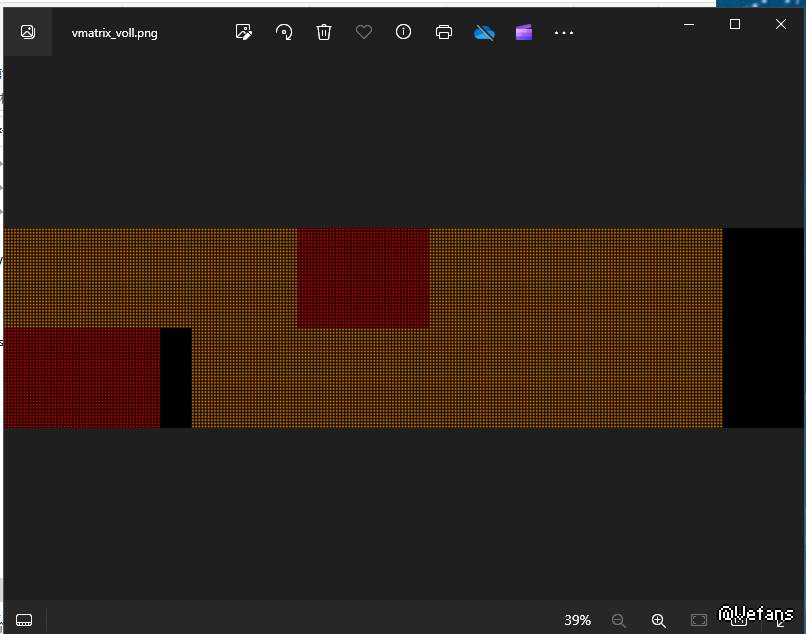Toggle the favorite heart icon
This screenshot has height=634, width=806.
tap(364, 32)
